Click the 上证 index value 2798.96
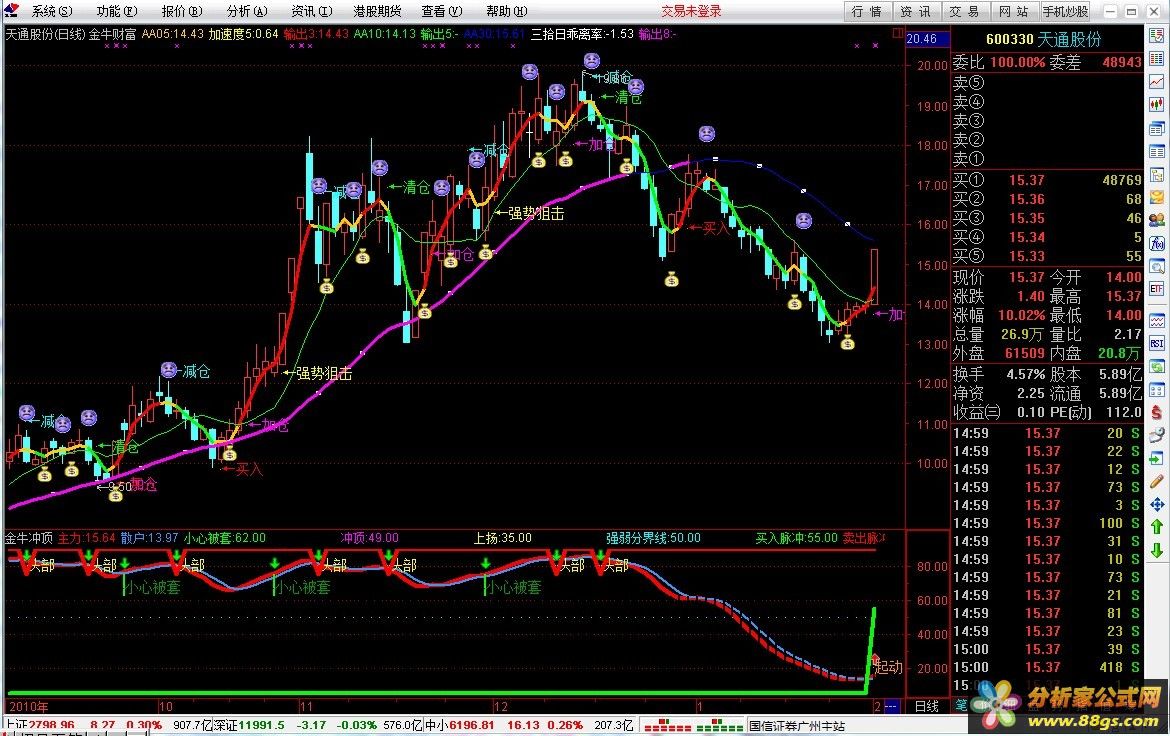 pyautogui.click(x=51, y=726)
